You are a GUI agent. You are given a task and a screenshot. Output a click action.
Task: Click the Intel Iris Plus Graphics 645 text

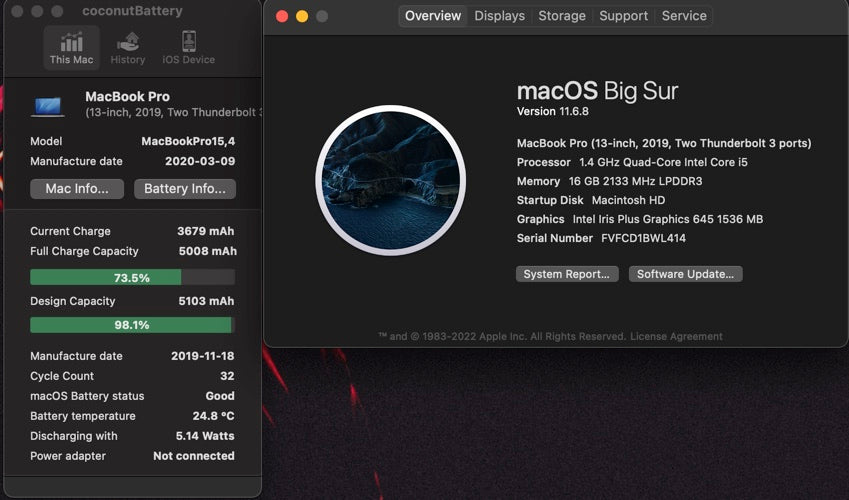pyautogui.click(x=668, y=219)
